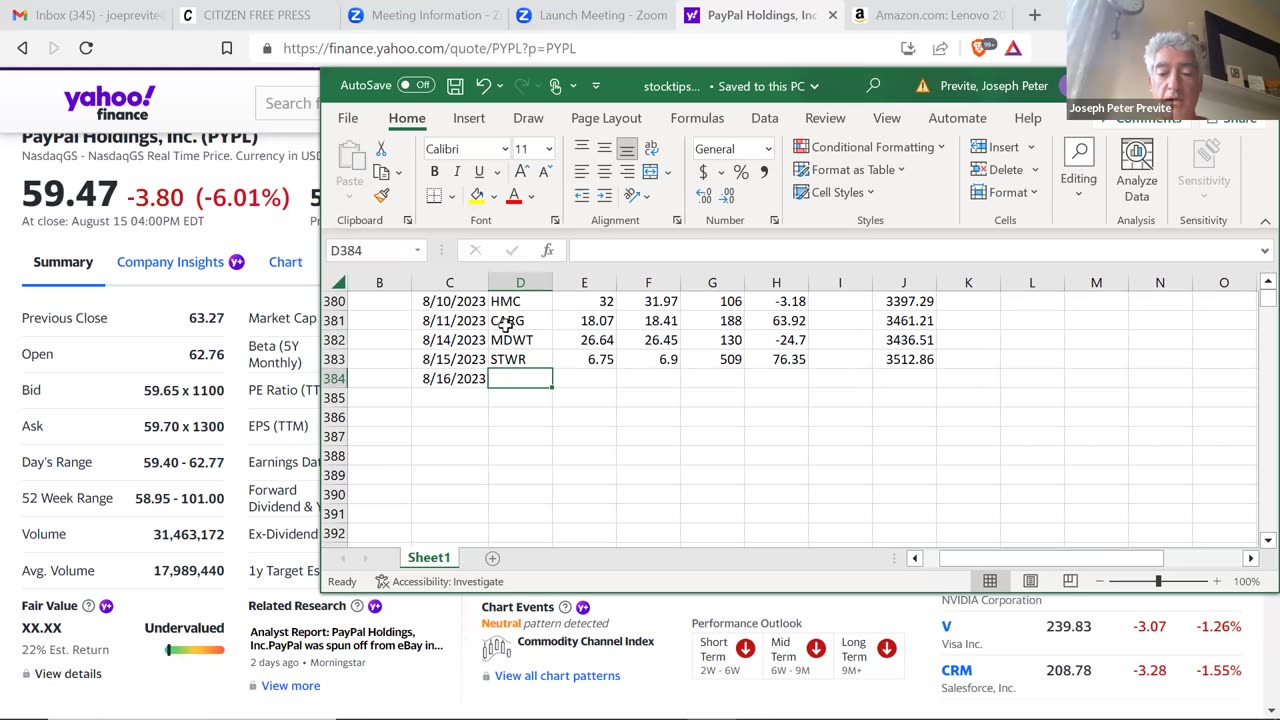The image size is (1280, 720).
Task: Open the Editing group button
Action: (1078, 168)
